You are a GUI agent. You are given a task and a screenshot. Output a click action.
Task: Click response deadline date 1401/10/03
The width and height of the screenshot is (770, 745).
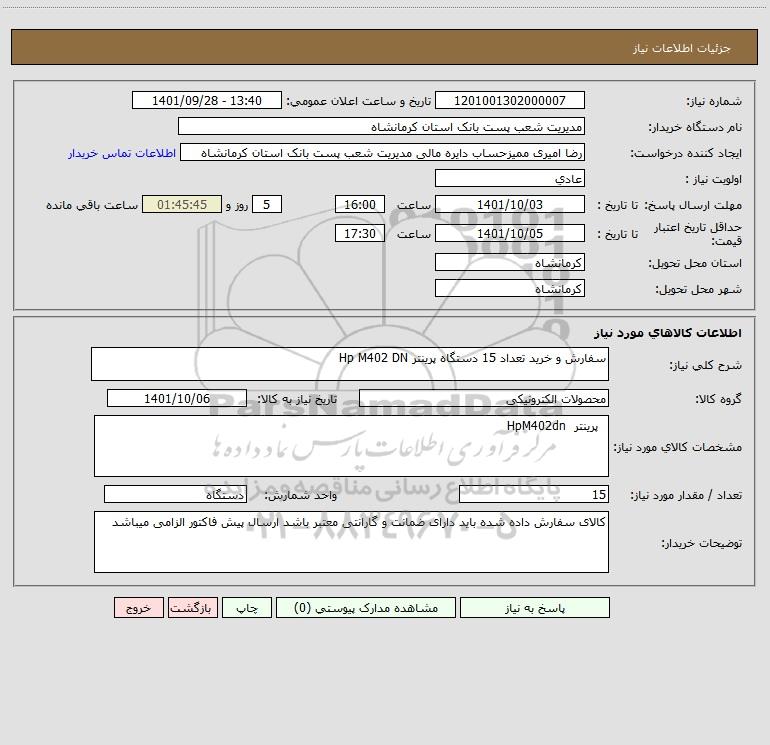pos(510,204)
